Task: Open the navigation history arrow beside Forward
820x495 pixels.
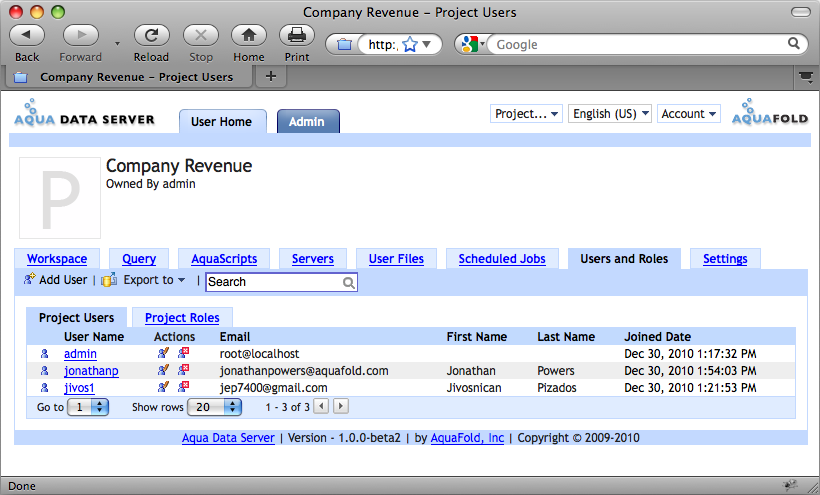Action: (x=117, y=44)
